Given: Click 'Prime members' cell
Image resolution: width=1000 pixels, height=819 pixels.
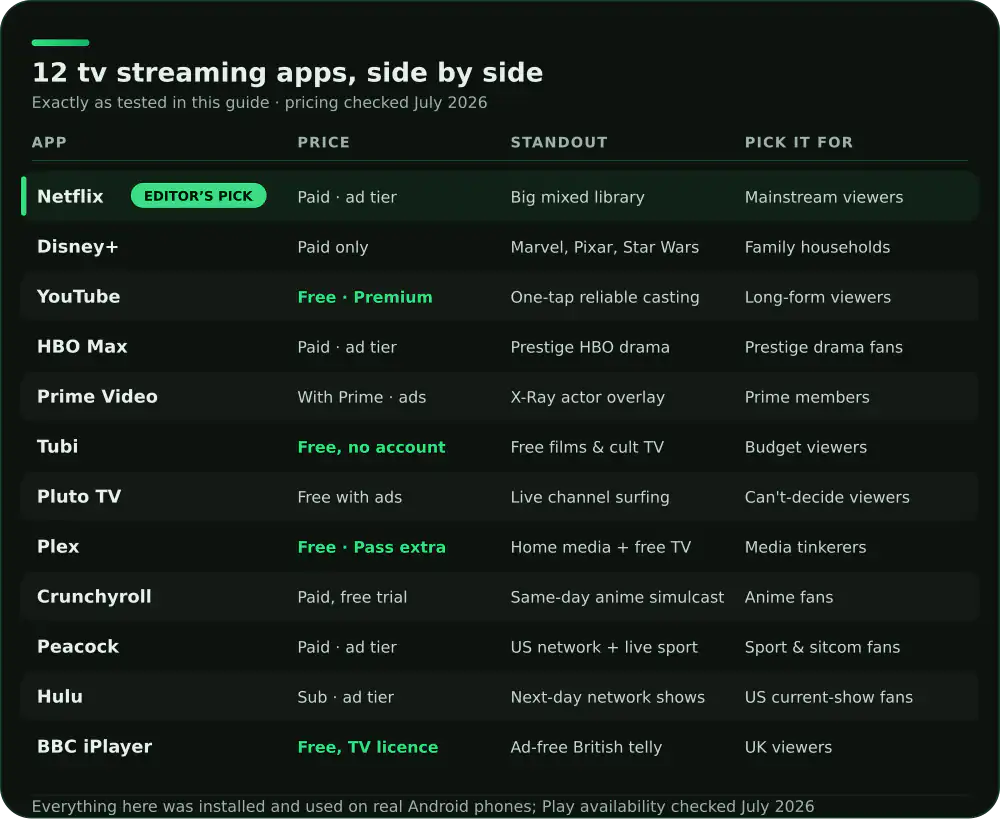Looking at the screenshot, I should point(807,397).
